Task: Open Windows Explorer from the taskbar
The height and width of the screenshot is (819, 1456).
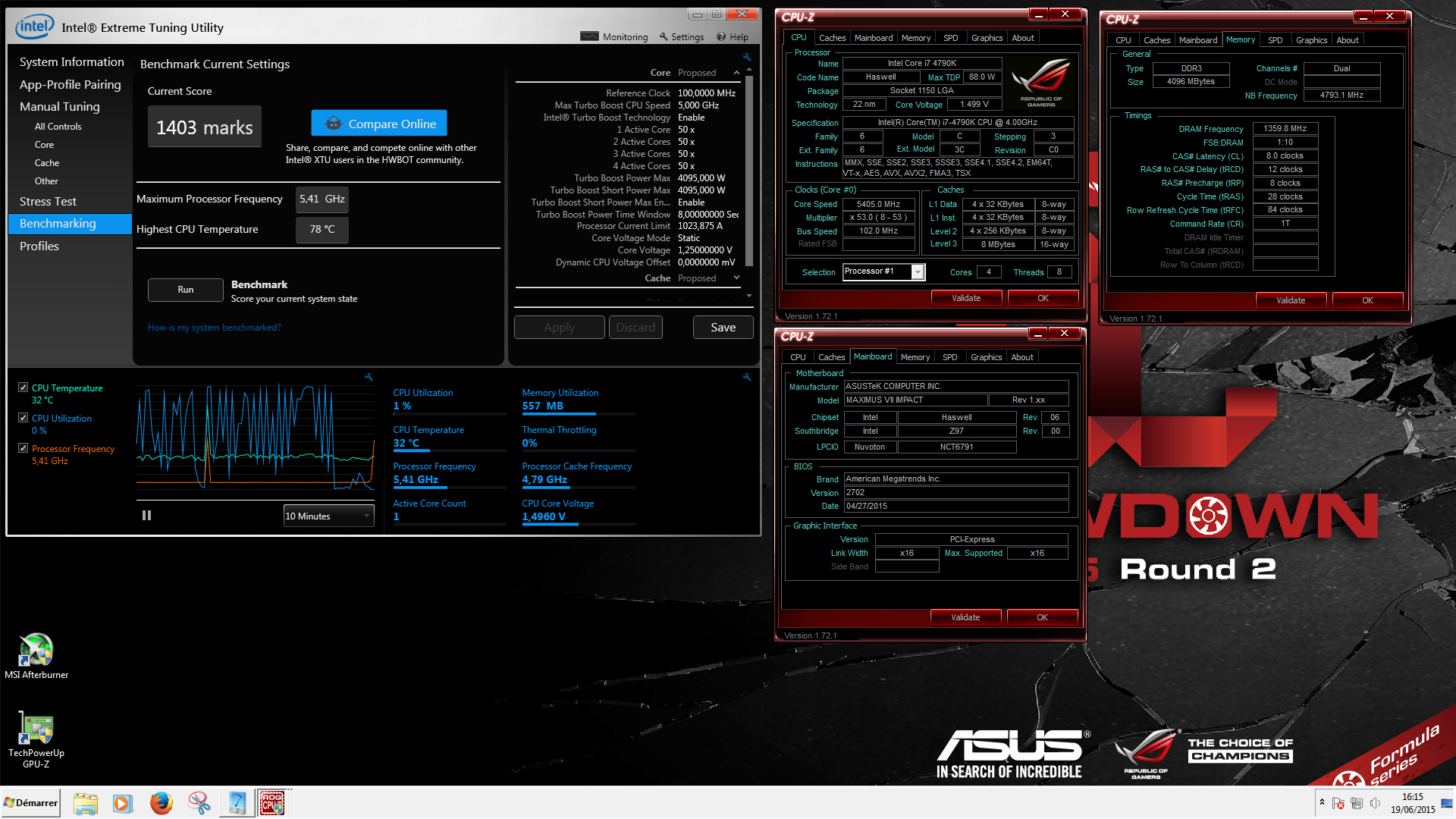Action: [86, 803]
